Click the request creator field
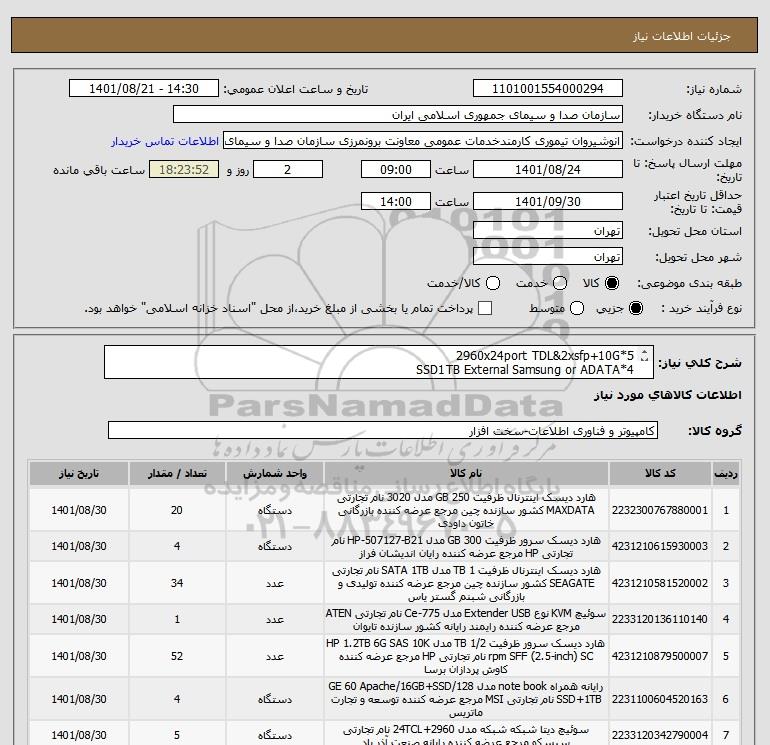The image size is (770, 745). [423, 141]
